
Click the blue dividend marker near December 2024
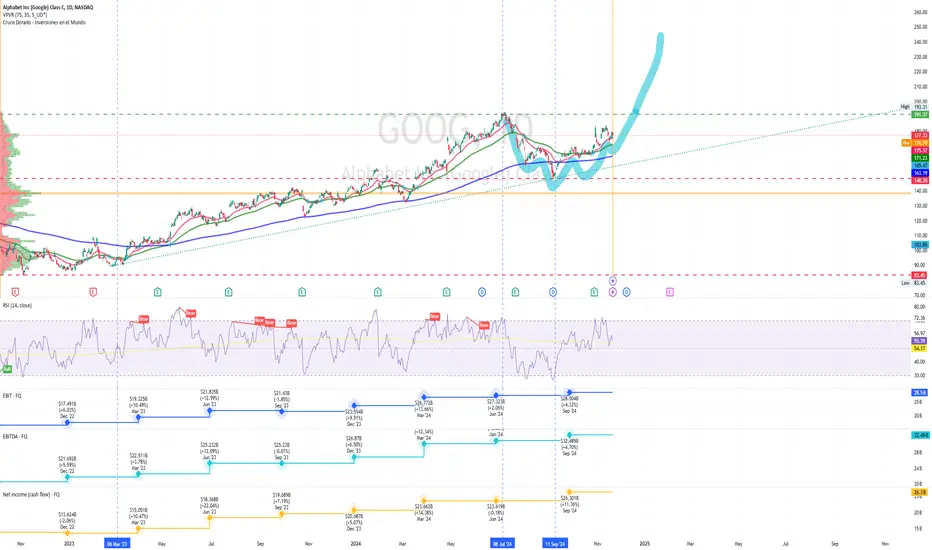[x=626, y=292]
